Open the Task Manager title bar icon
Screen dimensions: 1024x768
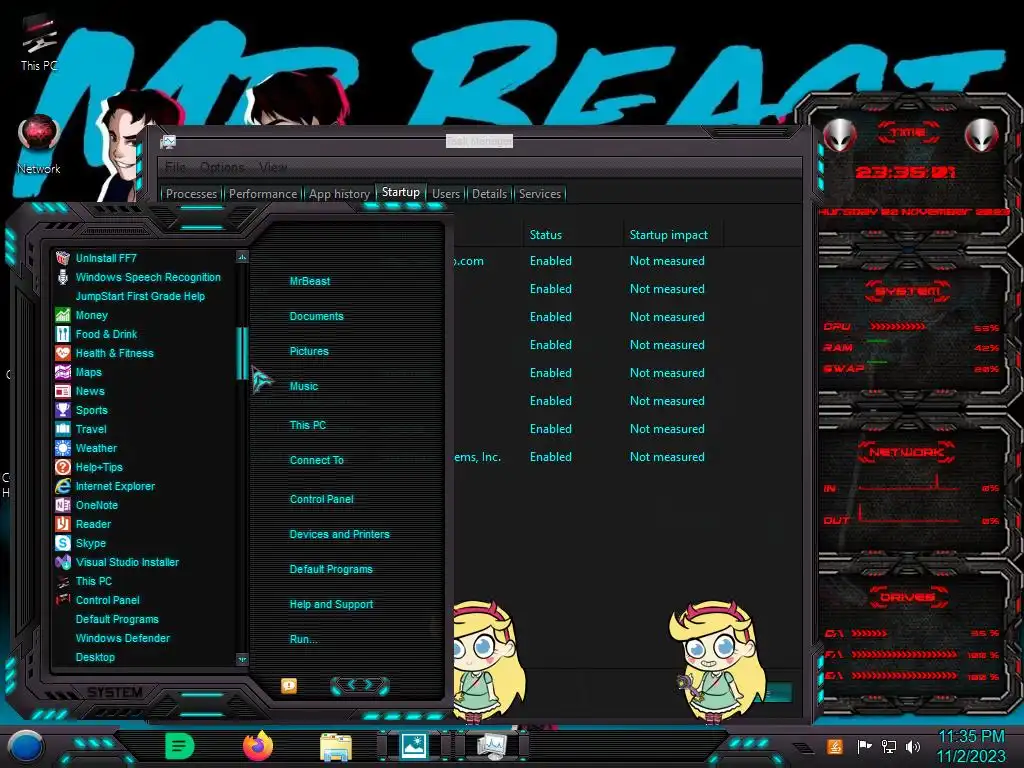click(x=168, y=142)
